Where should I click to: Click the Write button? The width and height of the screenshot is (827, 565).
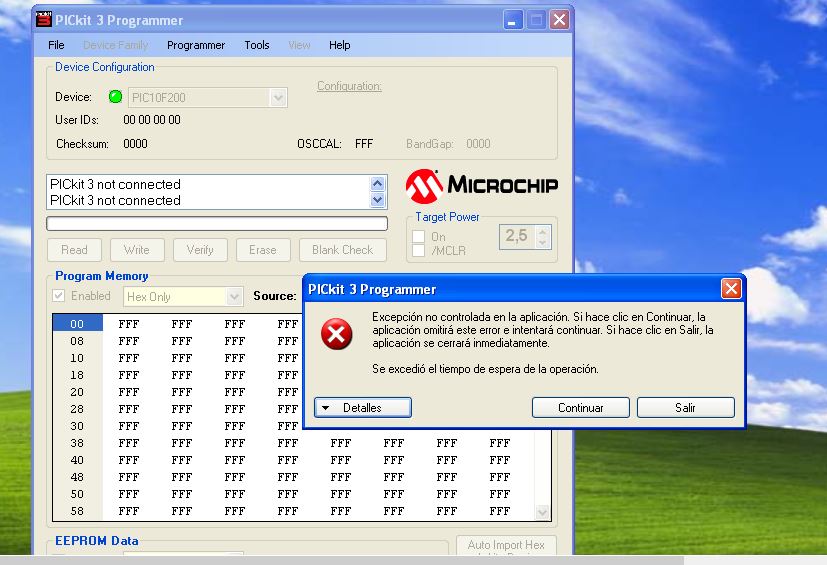137,250
